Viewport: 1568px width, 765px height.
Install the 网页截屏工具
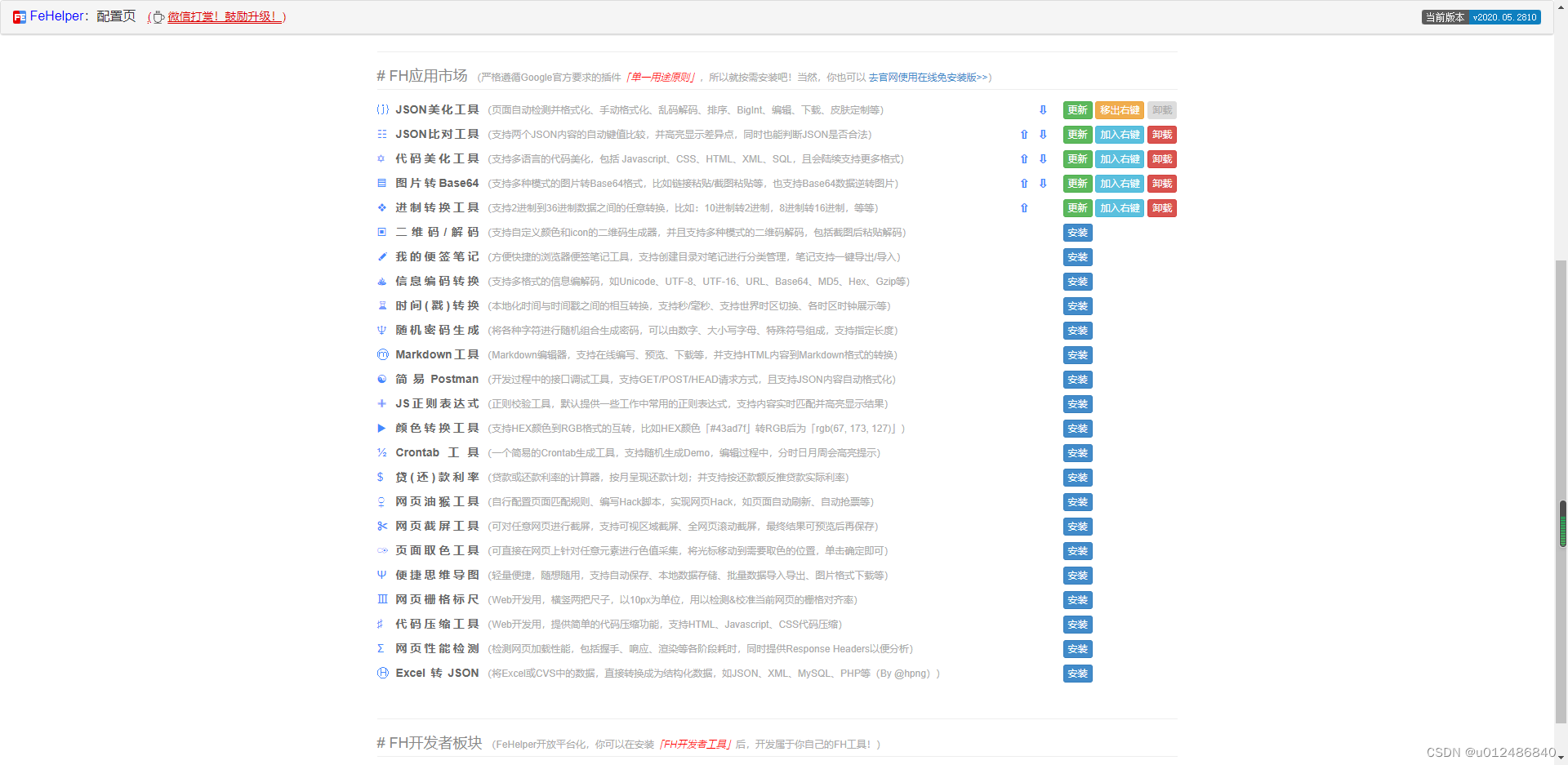1078,527
